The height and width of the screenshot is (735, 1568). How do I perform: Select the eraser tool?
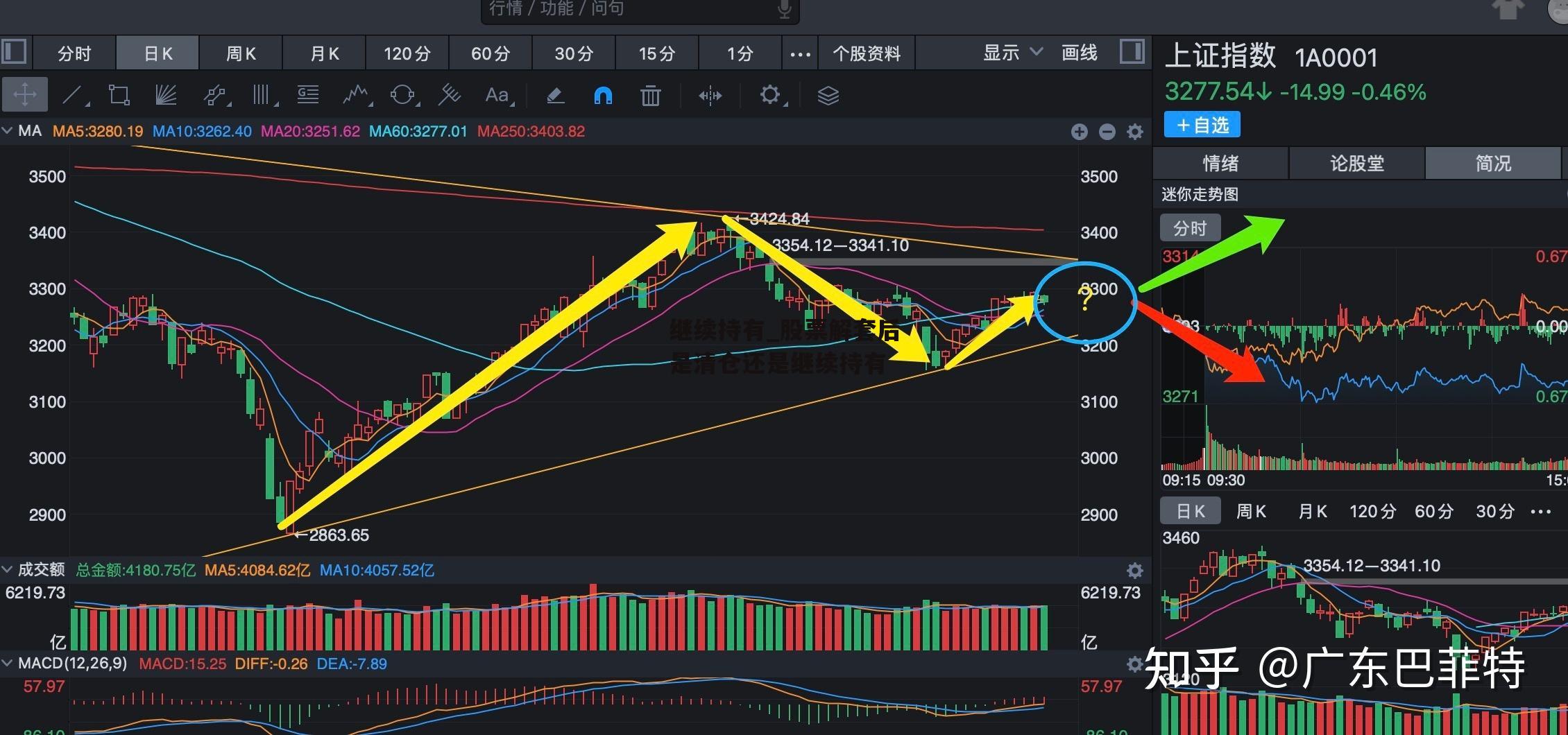pos(555,95)
